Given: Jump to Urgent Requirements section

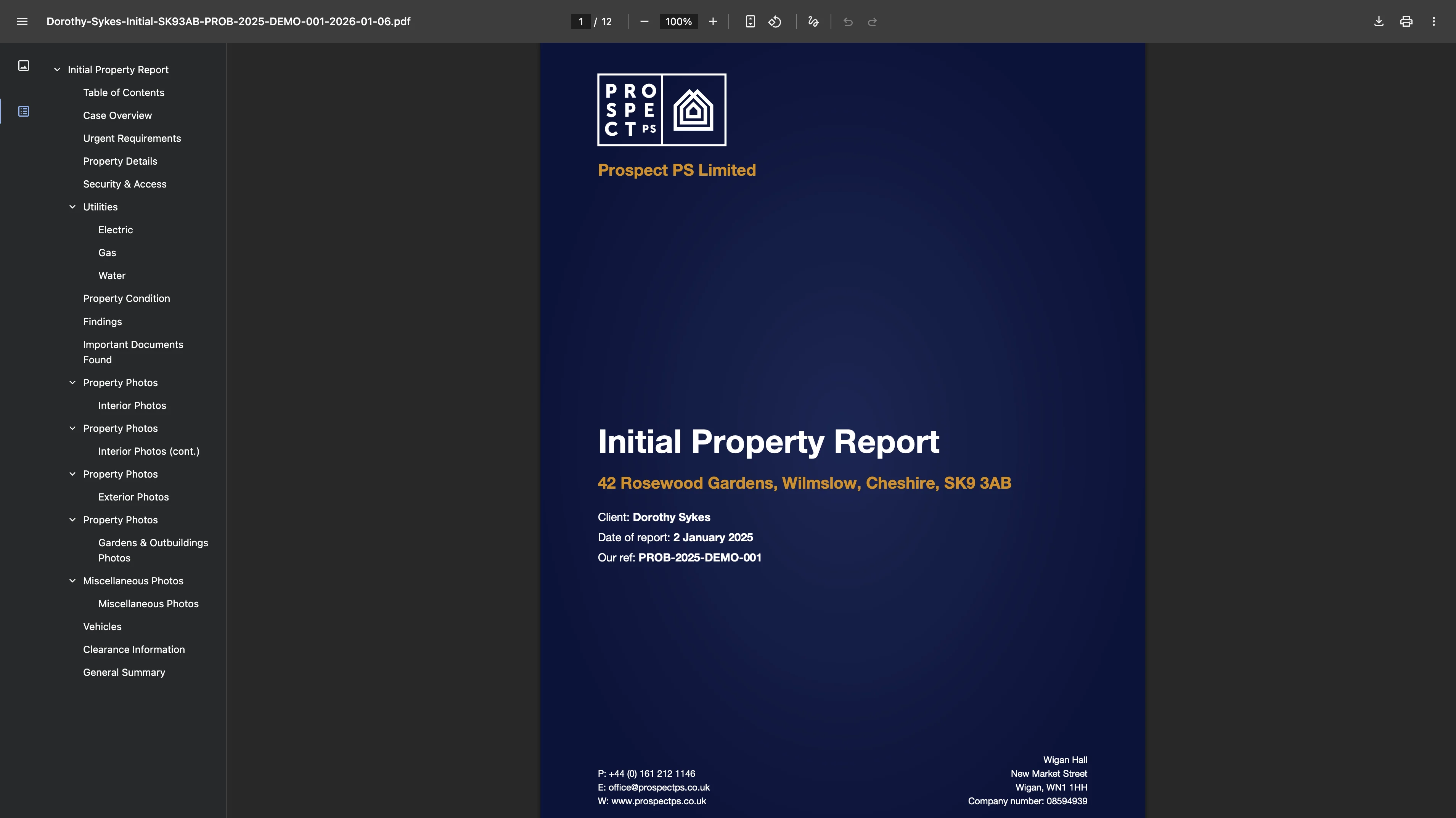Looking at the screenshot, I should click(132, 138).
